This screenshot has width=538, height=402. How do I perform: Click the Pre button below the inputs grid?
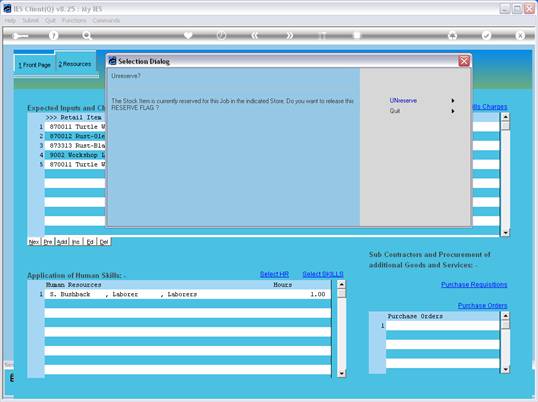pos(48,242)
